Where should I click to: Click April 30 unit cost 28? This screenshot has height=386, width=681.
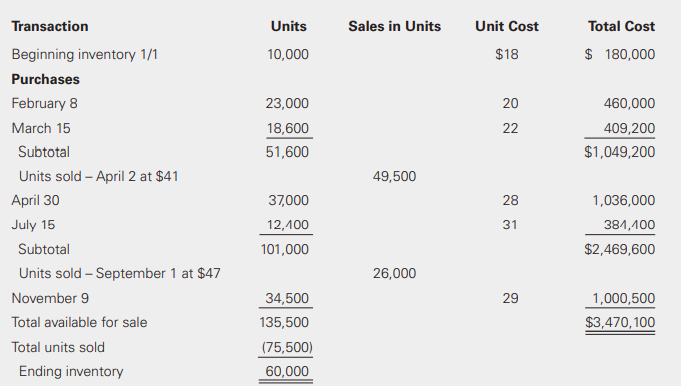coord(510,200)
